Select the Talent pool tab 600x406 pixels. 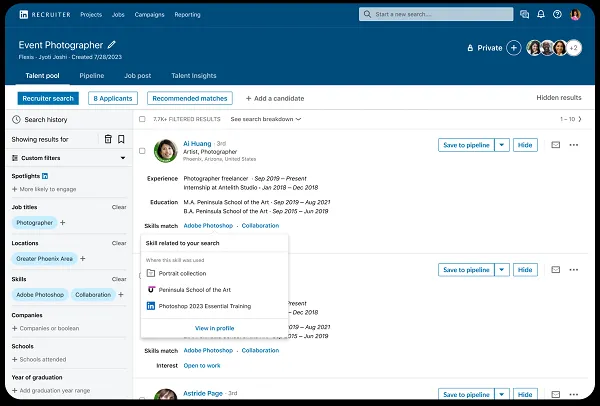42,76
